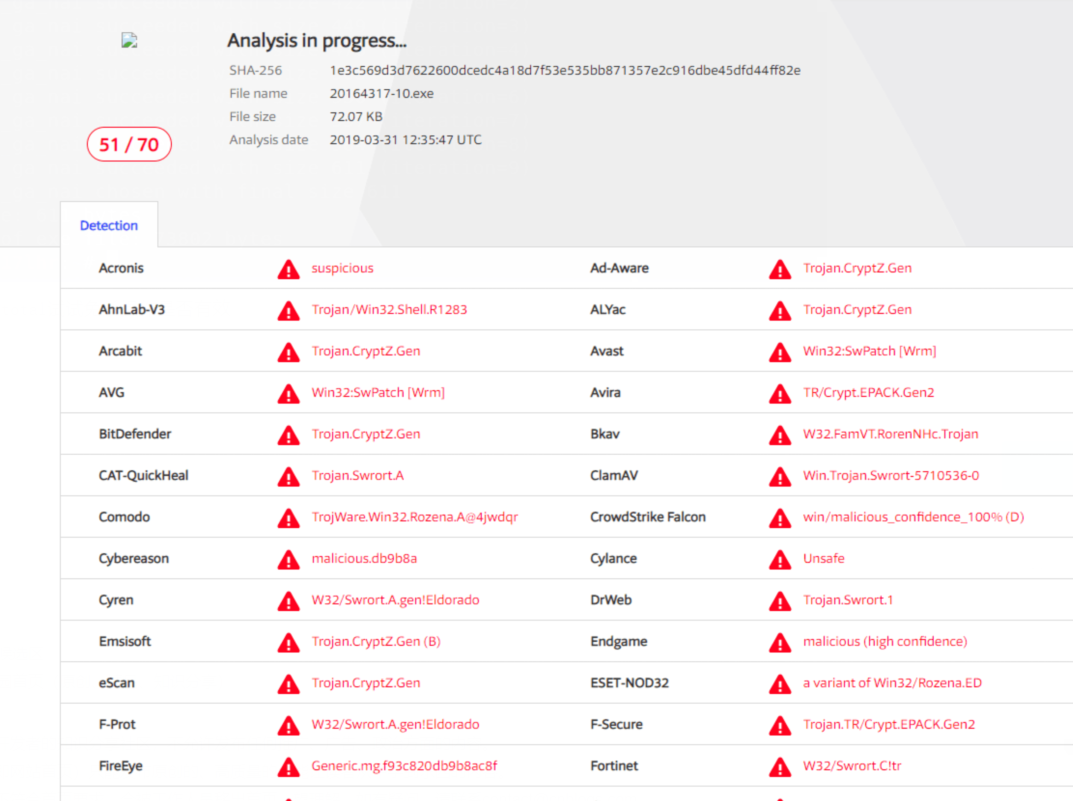
Task: Click the AVG result 'Win32:SwPatch [Wrm]'
Action: pyautogui.click(x=378, y=393)
